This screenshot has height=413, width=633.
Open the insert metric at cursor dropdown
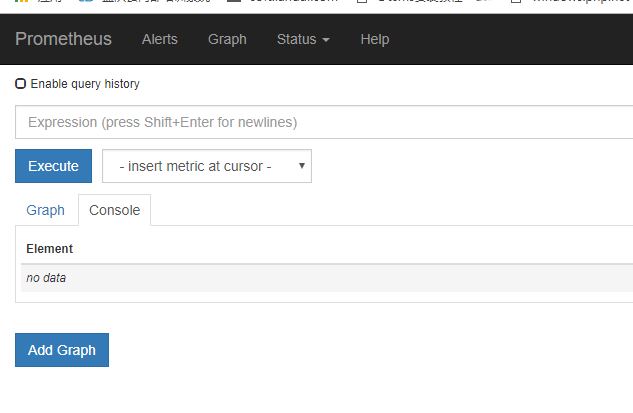point(207,166)
